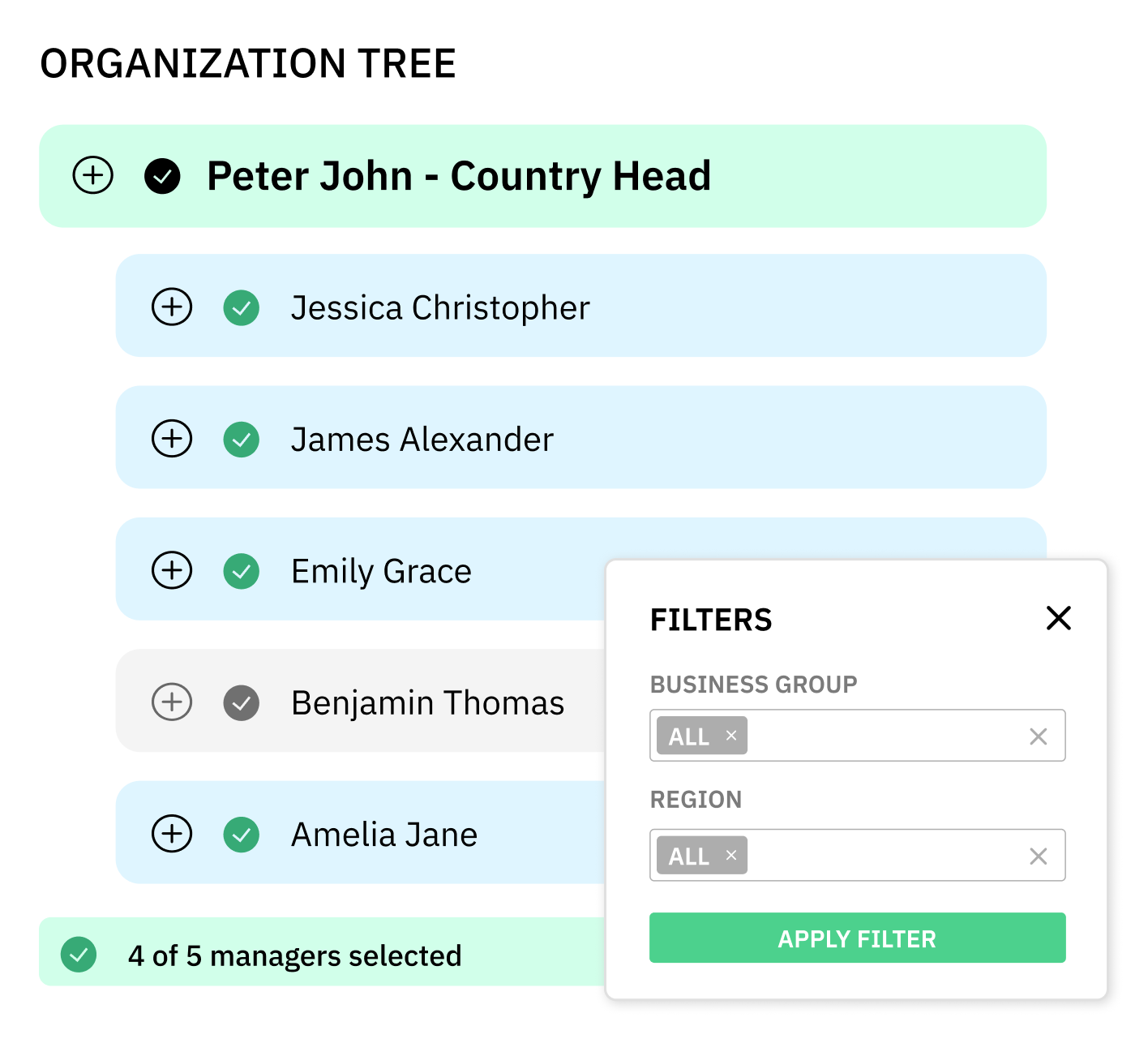The width and height of the screenshot is (1148, 1039).
Task: Click Amelia Jane's selection checkmark icon
Action: point(241,834)
